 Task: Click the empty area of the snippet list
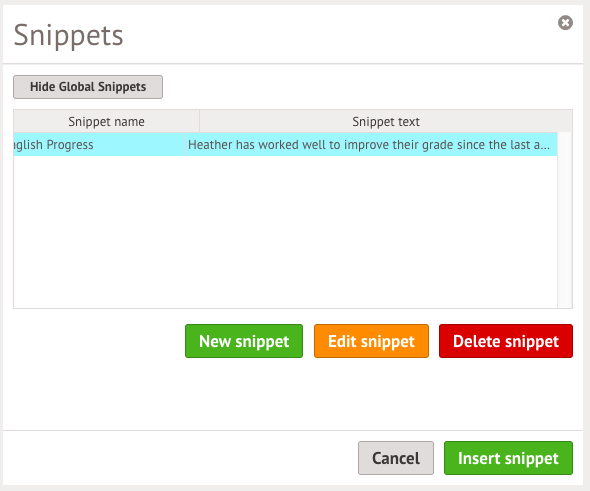point(285,231)
